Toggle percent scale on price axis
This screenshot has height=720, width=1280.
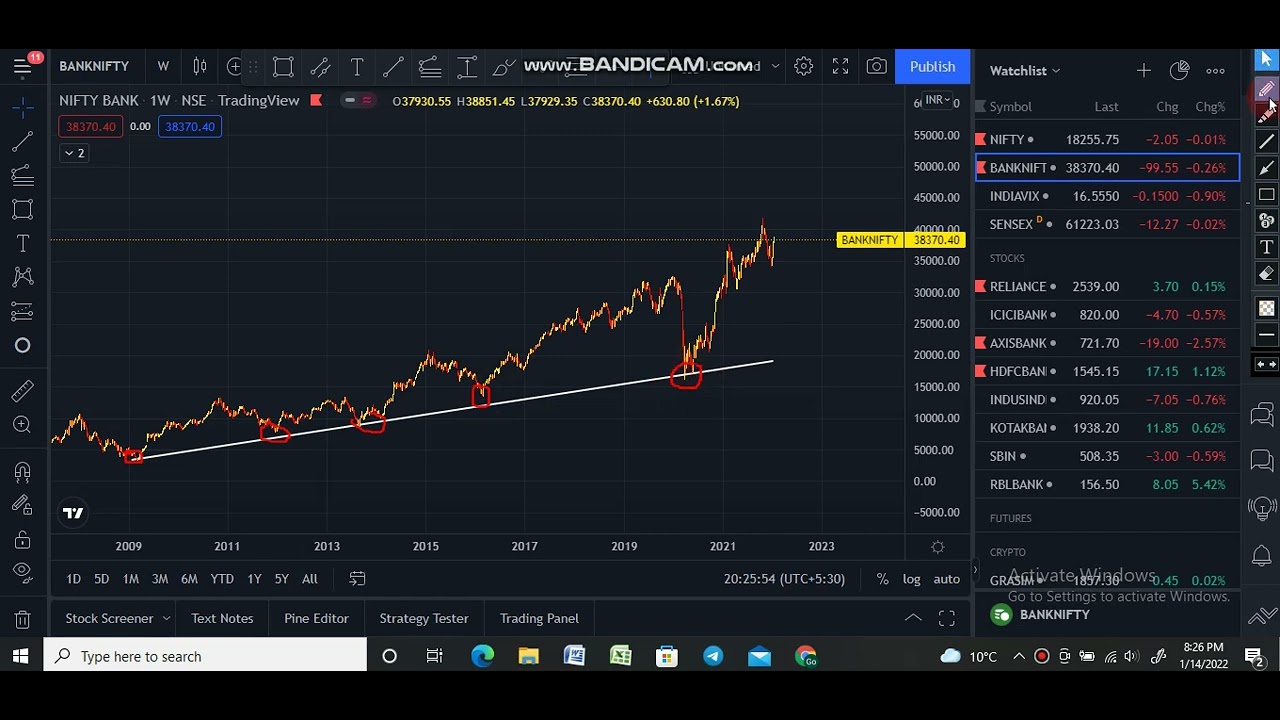pyautogui.click(x=882, y=579)
